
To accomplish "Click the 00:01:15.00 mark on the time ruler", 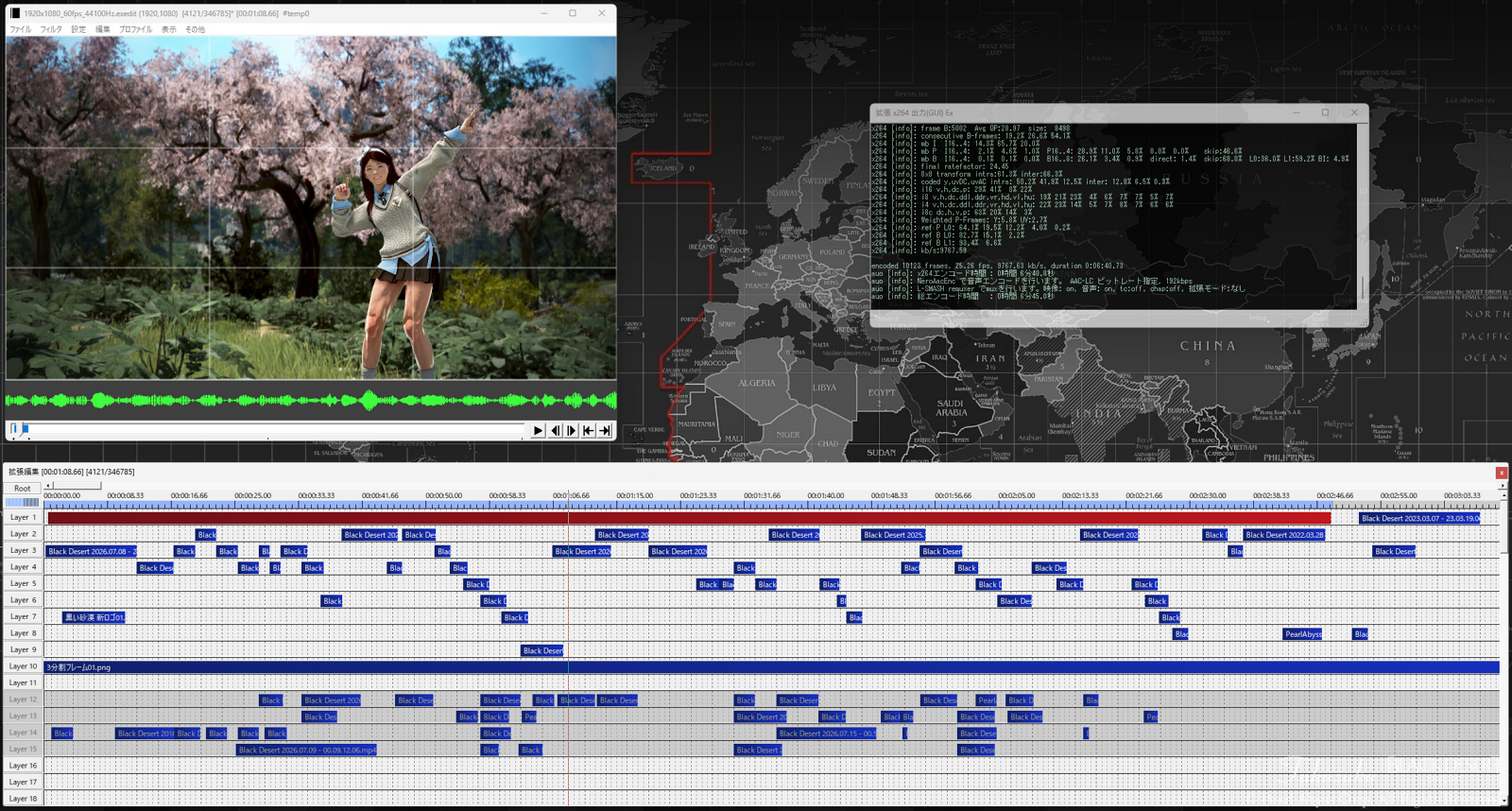I will (635, 495).
